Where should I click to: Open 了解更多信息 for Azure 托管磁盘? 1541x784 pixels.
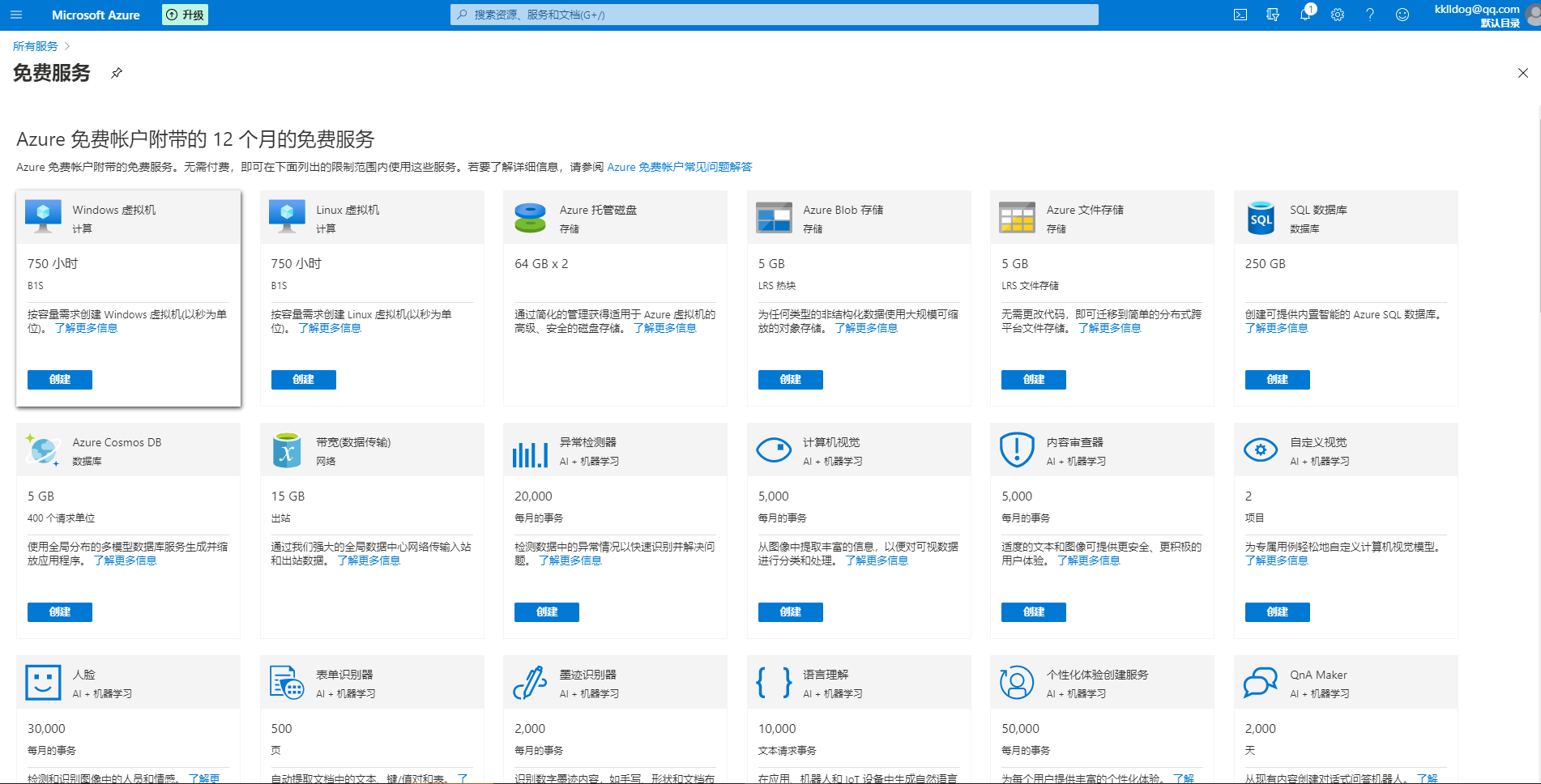coord(665,328)
